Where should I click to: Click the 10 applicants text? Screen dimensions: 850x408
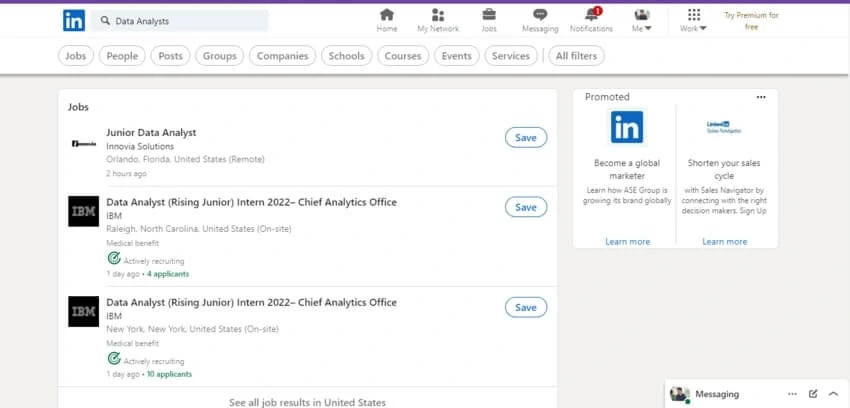[x=169, y=374]
